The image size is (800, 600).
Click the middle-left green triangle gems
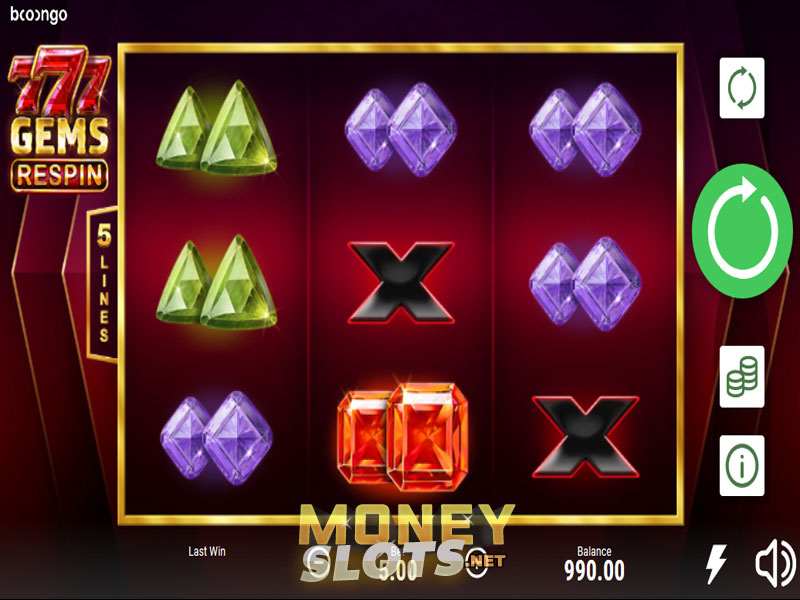pyautogui.click(x=216, y=282)
